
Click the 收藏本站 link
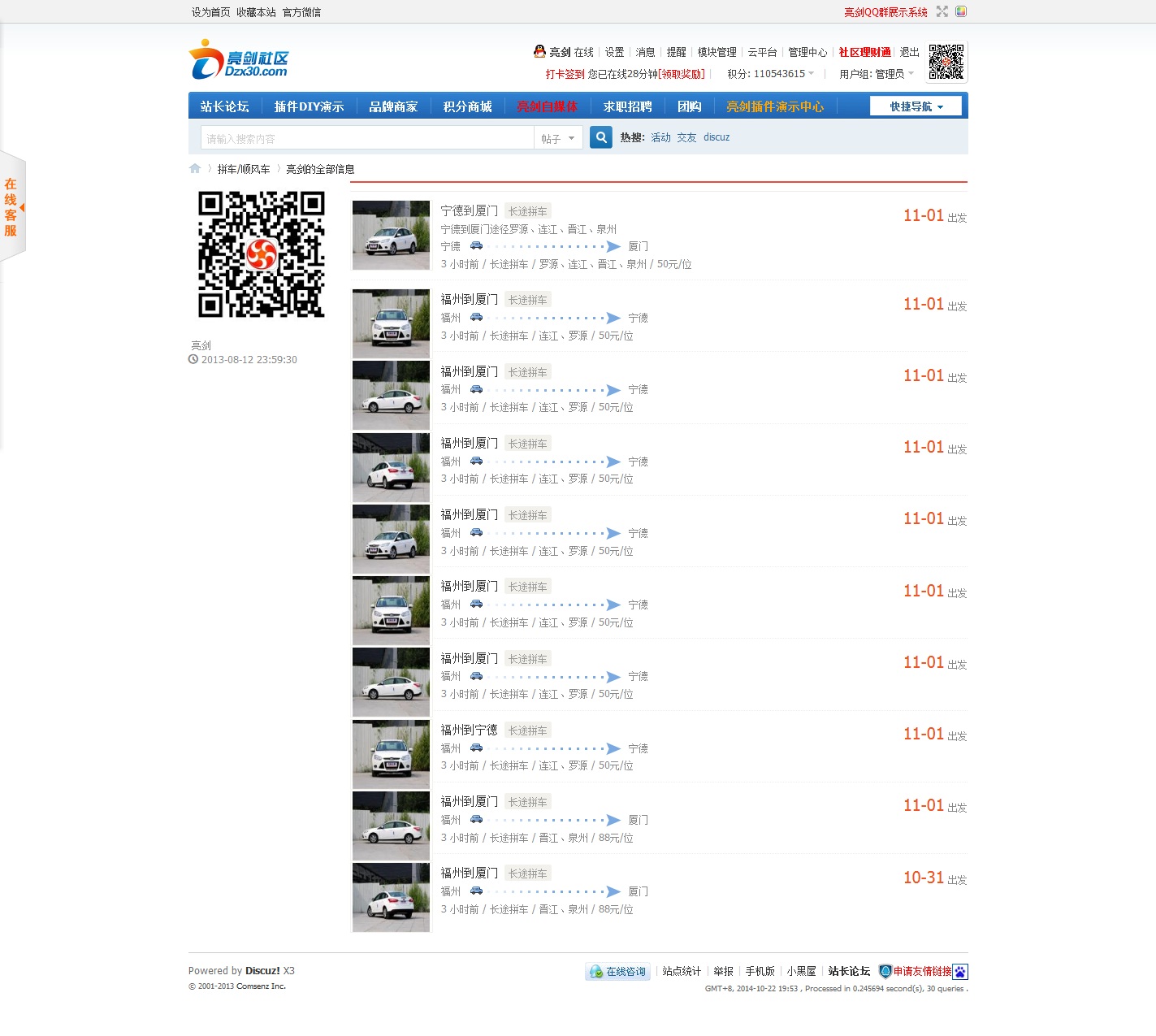256,12
